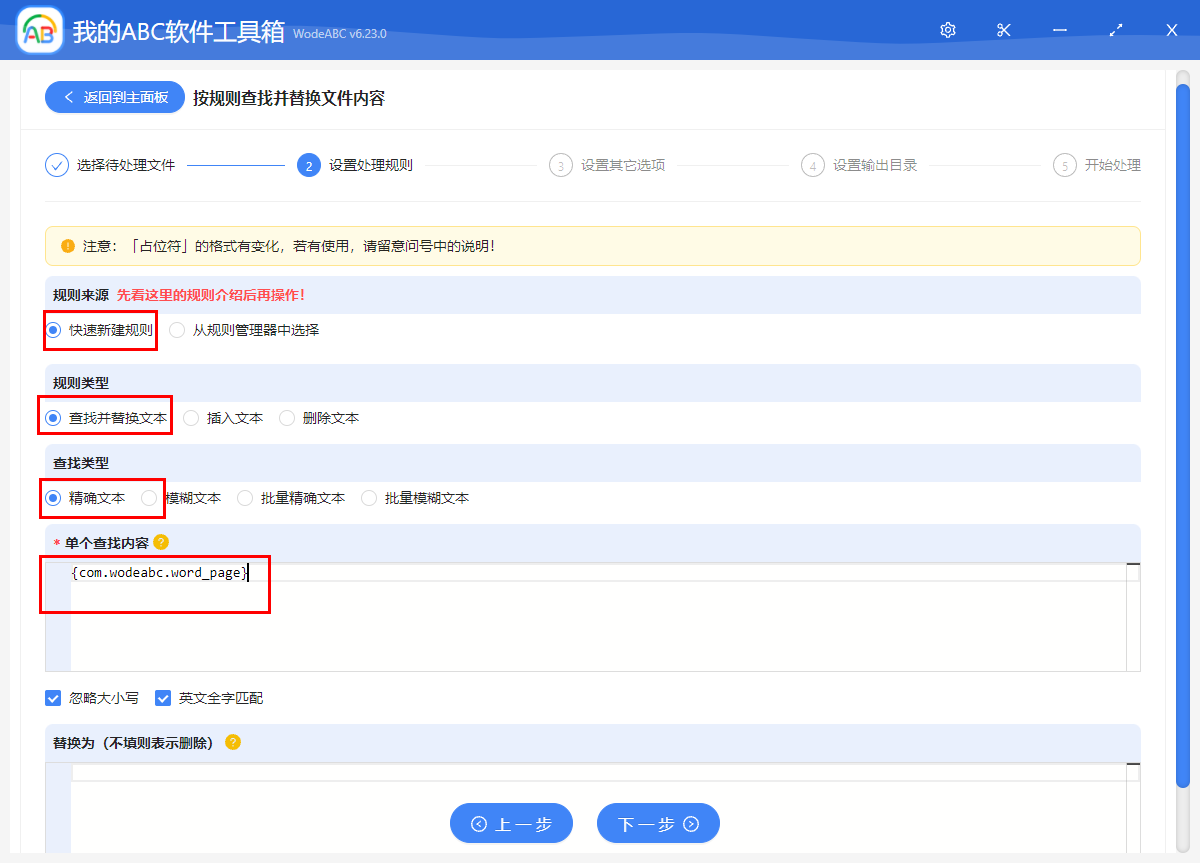Click the ABC toolbox logo icon
The height and width of the screenshot is (863, 1200).
pos(38,30)
